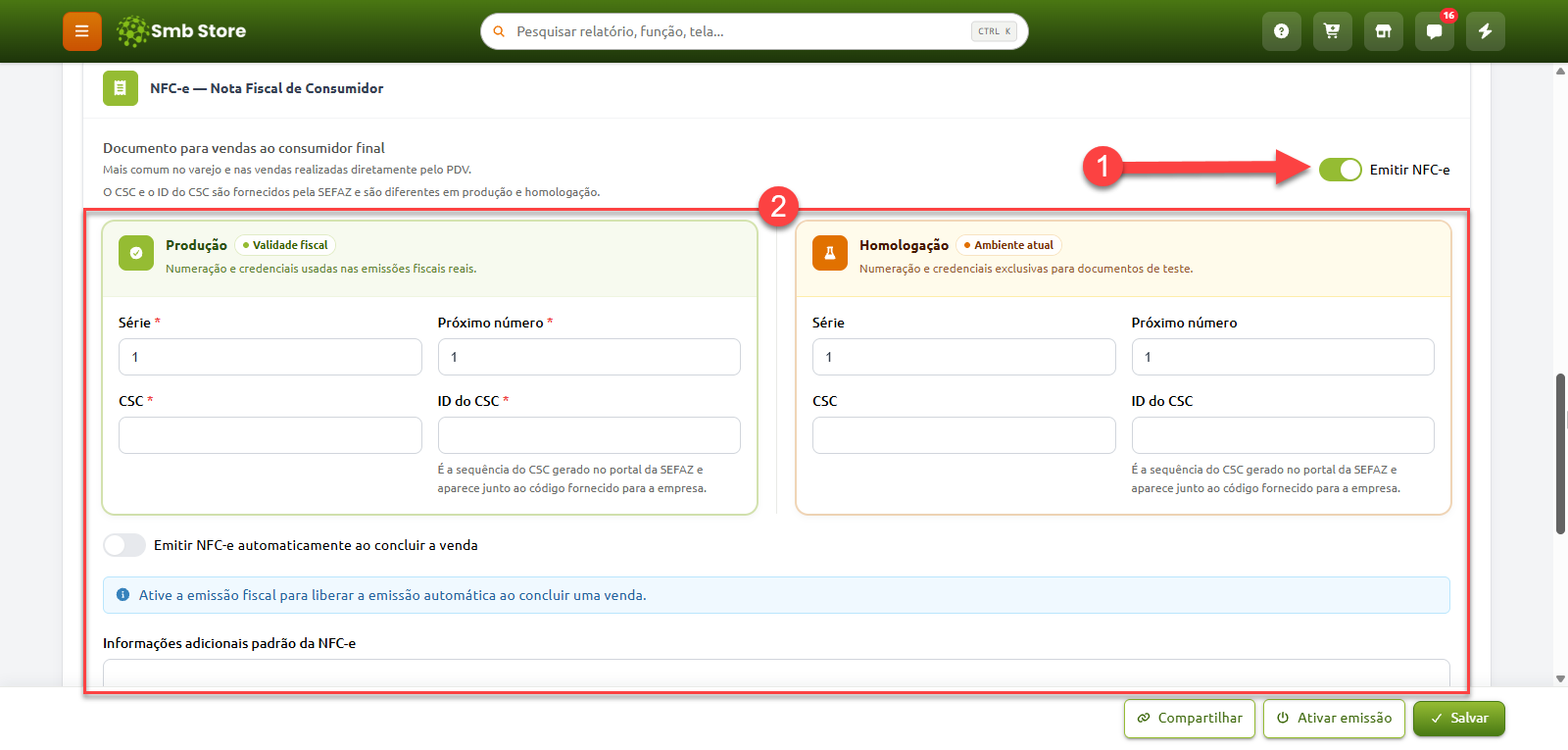1568x750 pixels.
Task: Click the Produção CSC field
Action: click(x=270, y=435)
